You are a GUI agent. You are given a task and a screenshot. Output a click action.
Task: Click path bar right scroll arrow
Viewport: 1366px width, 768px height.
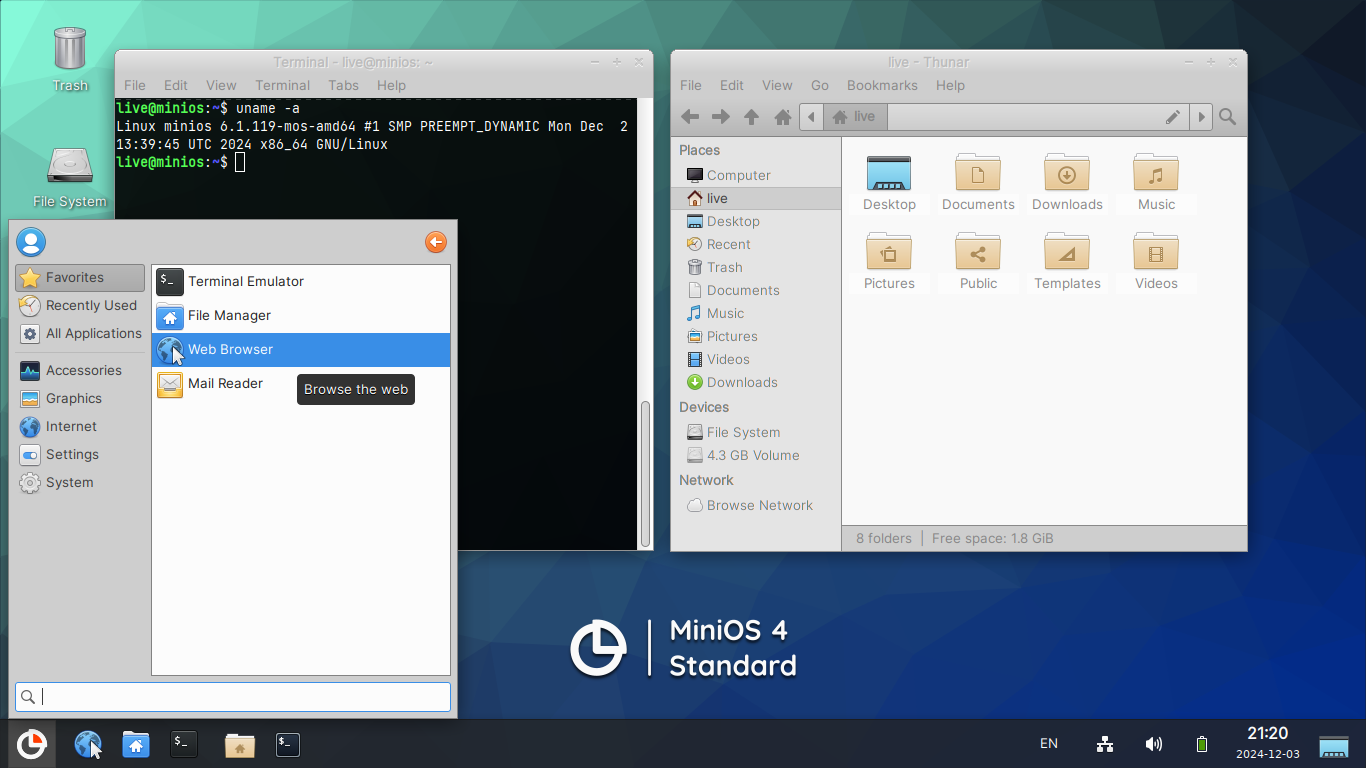click(1201, 117)
